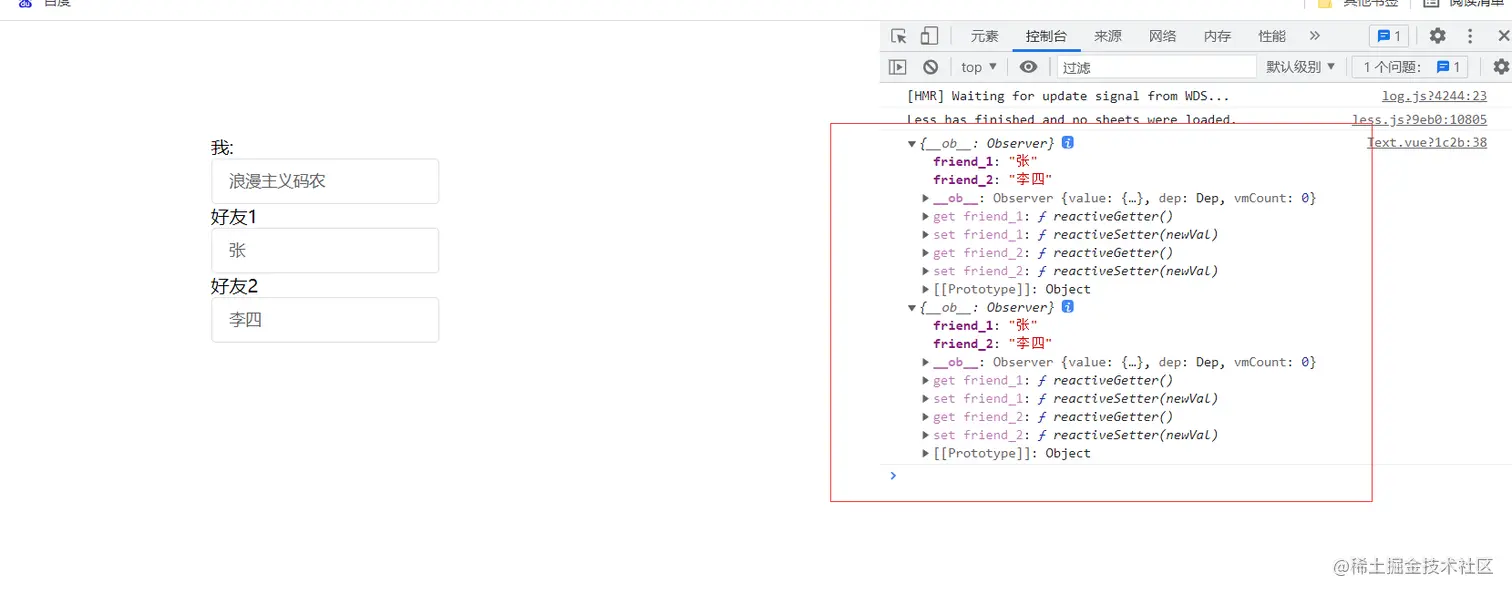Open less.js?9eb0:10805 source link

(x=1419, y=119)
